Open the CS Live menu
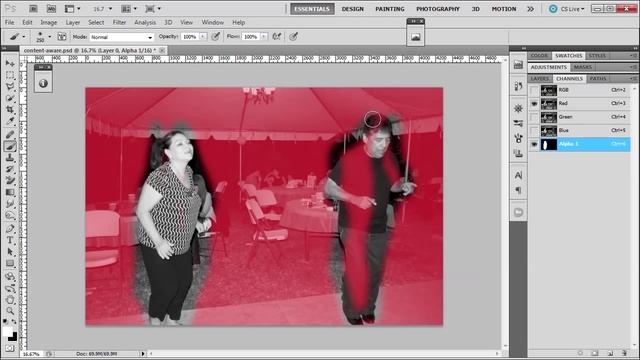Viewport: 640px width, 360px height. (x=567, y=9)
